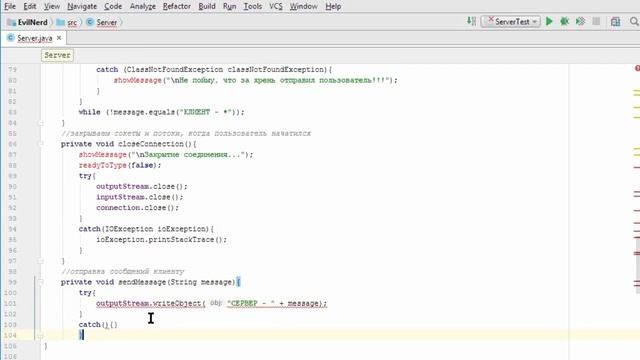
Task: Click the grey Stop button in toolbar
Action: pos(596,21)
